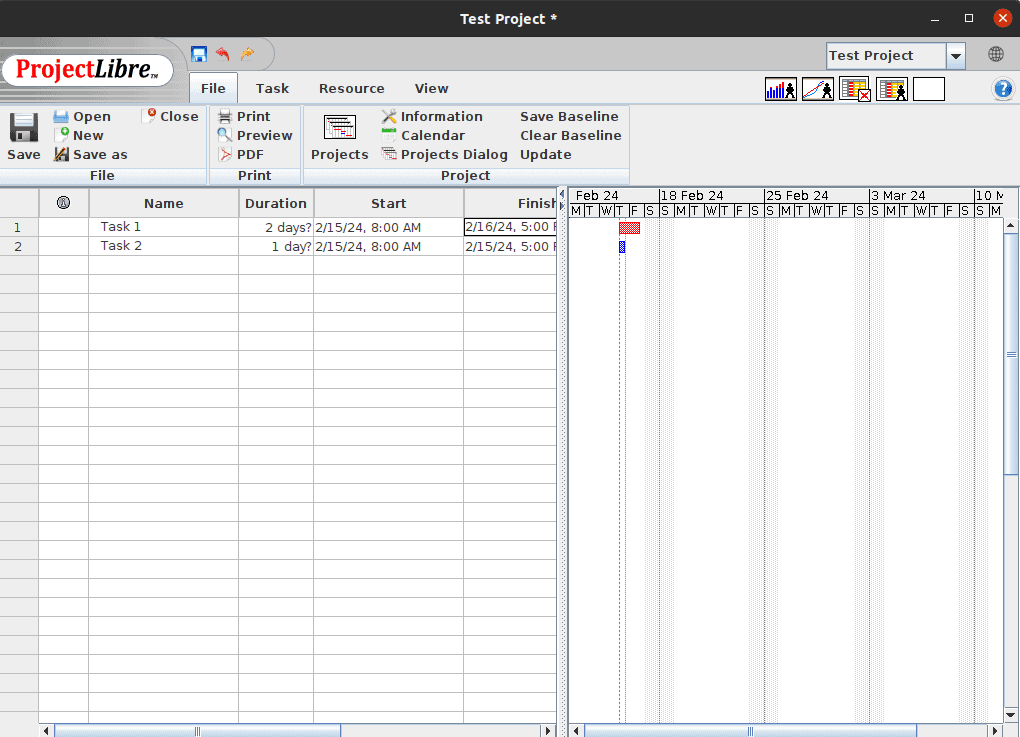The image size is (1020, 737).
Task: Click the Start column header
Action: pyautogui.click(x=388, y=203)
